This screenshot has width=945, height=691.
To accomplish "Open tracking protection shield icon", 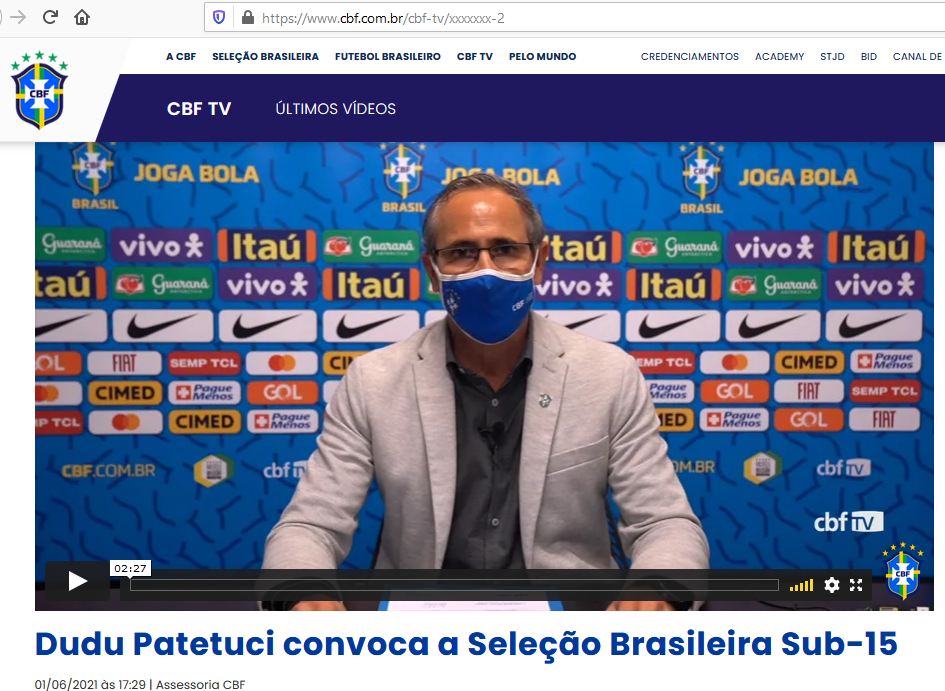I will click(x=219, y=18).
